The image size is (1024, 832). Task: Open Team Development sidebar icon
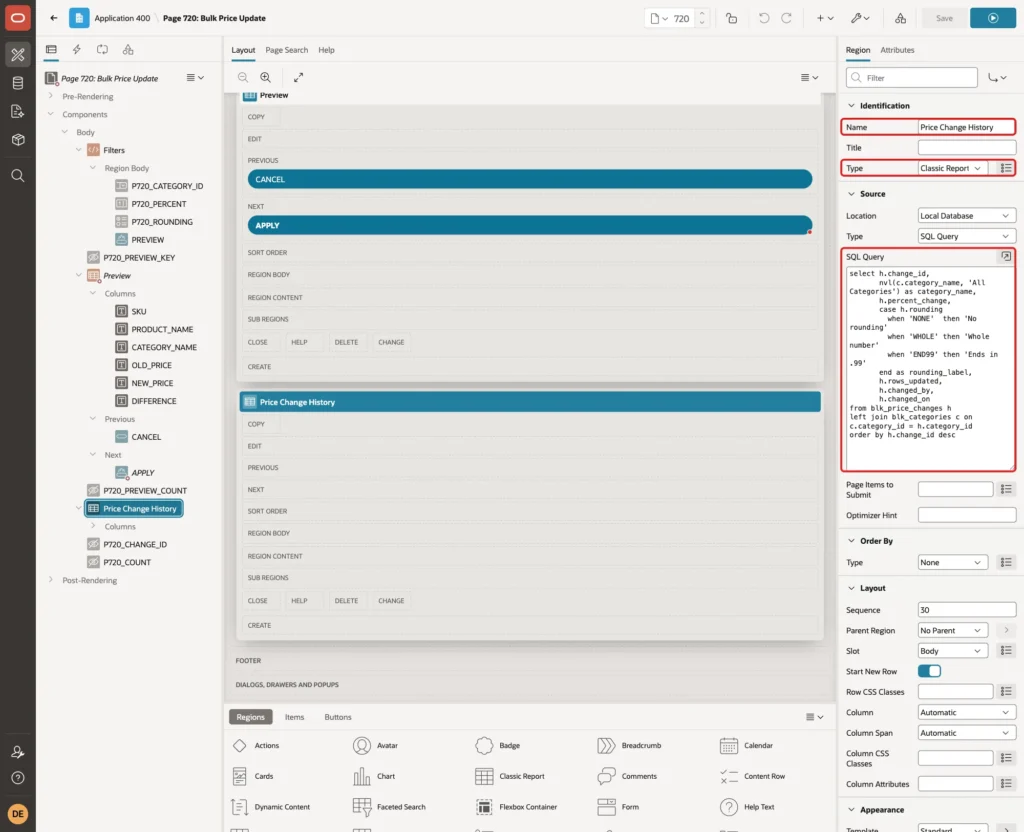[18, 112]
